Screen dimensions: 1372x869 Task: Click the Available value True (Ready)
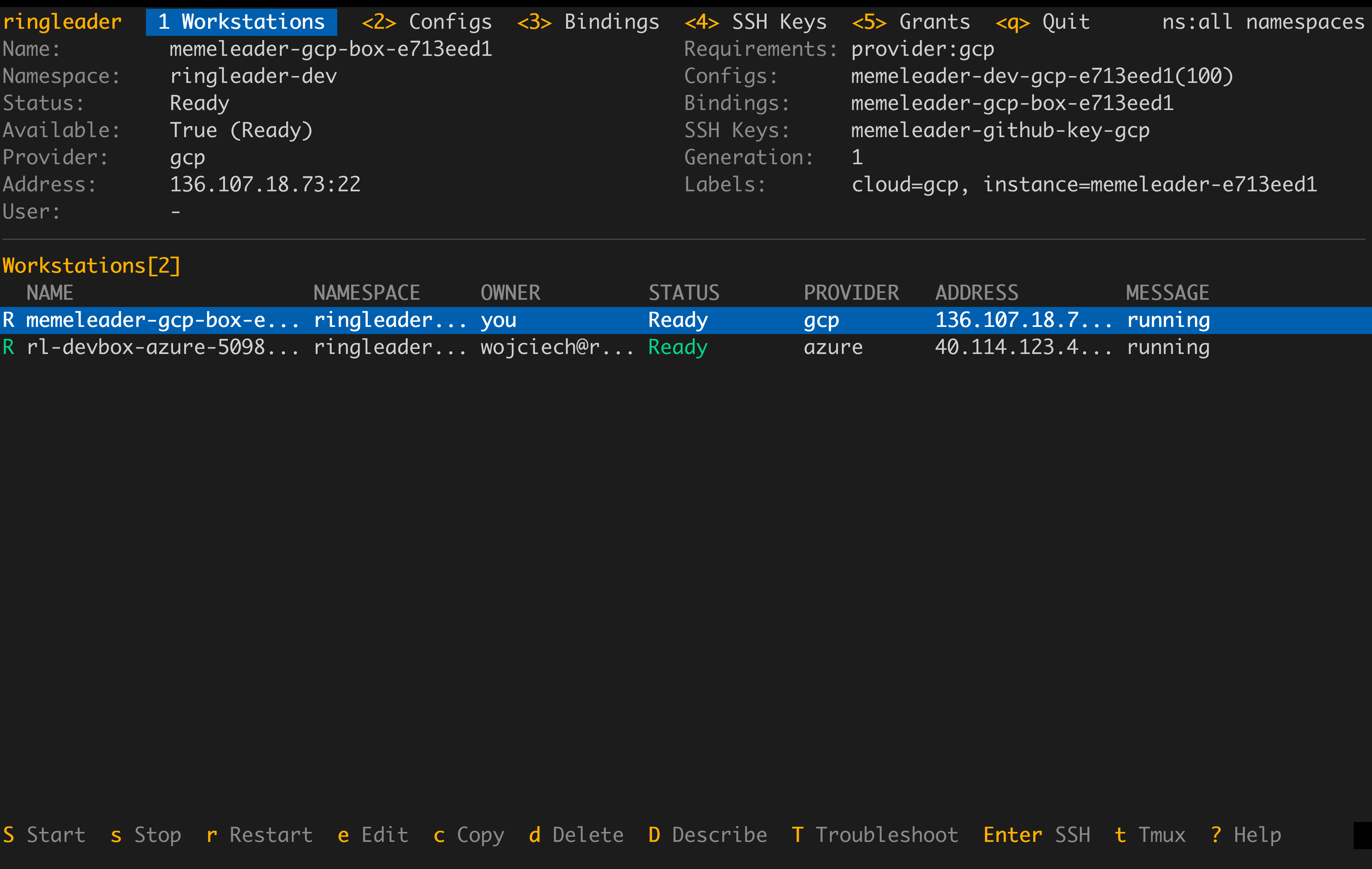tap(242, 130)
